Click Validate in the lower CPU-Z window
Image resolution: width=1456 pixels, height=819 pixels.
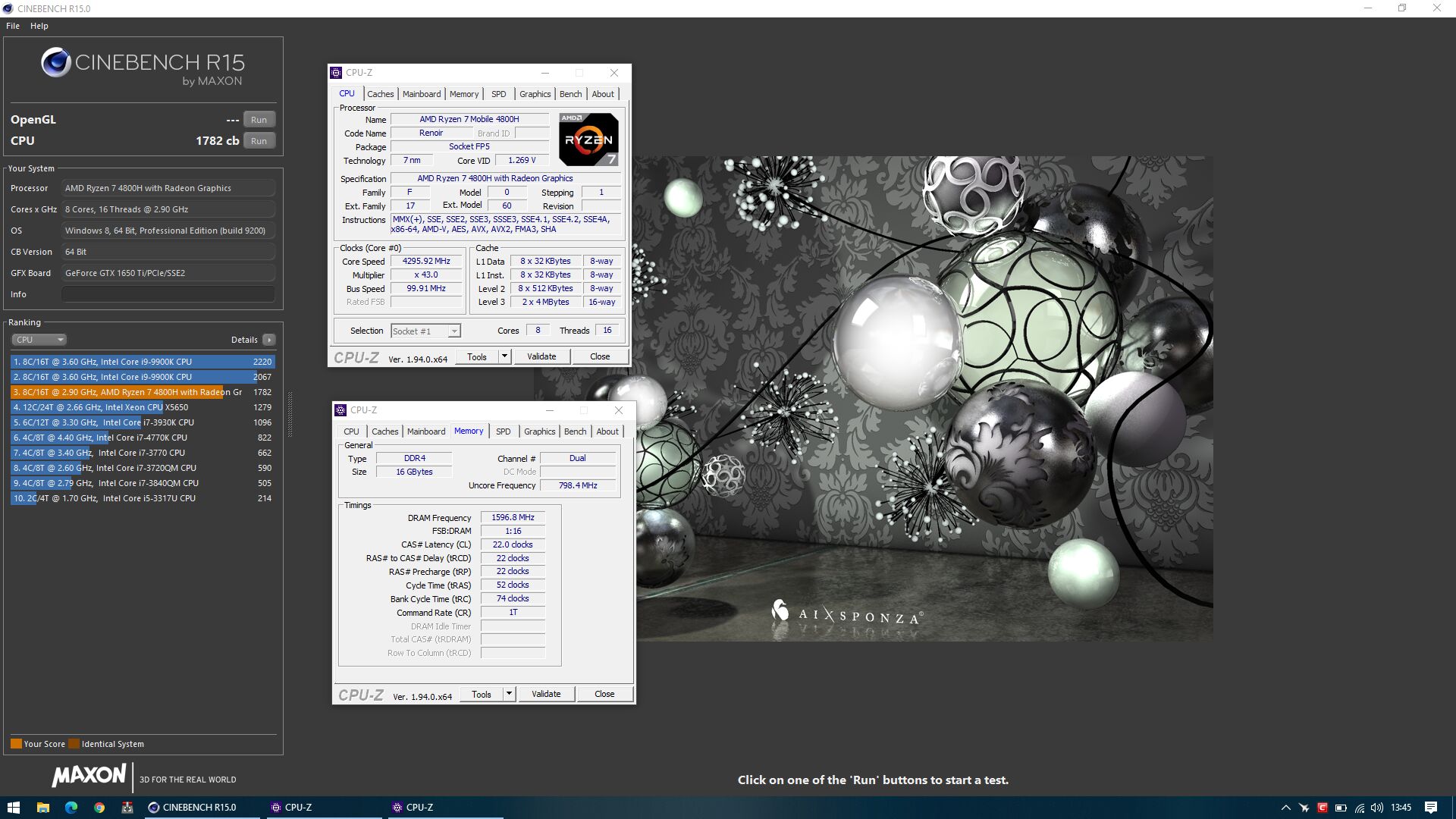(546, 694)
